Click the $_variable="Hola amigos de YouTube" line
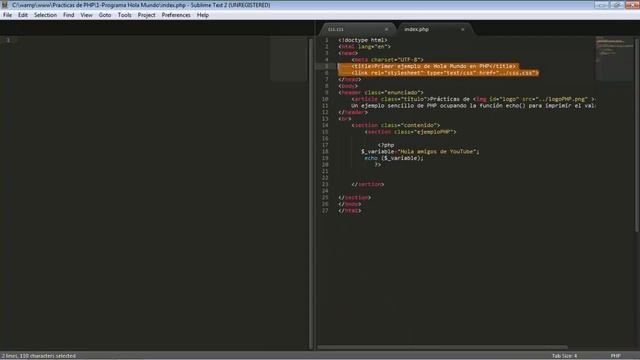This screenshot has width=640, height=360. point(420,151)
